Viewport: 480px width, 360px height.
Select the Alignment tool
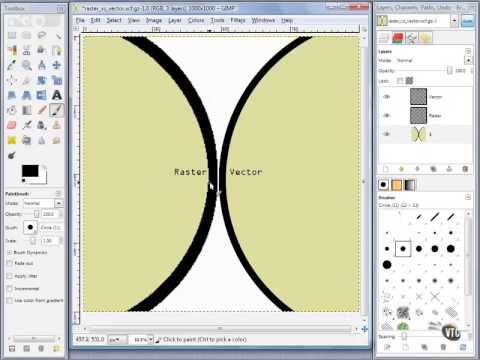[x=12, y=80]
